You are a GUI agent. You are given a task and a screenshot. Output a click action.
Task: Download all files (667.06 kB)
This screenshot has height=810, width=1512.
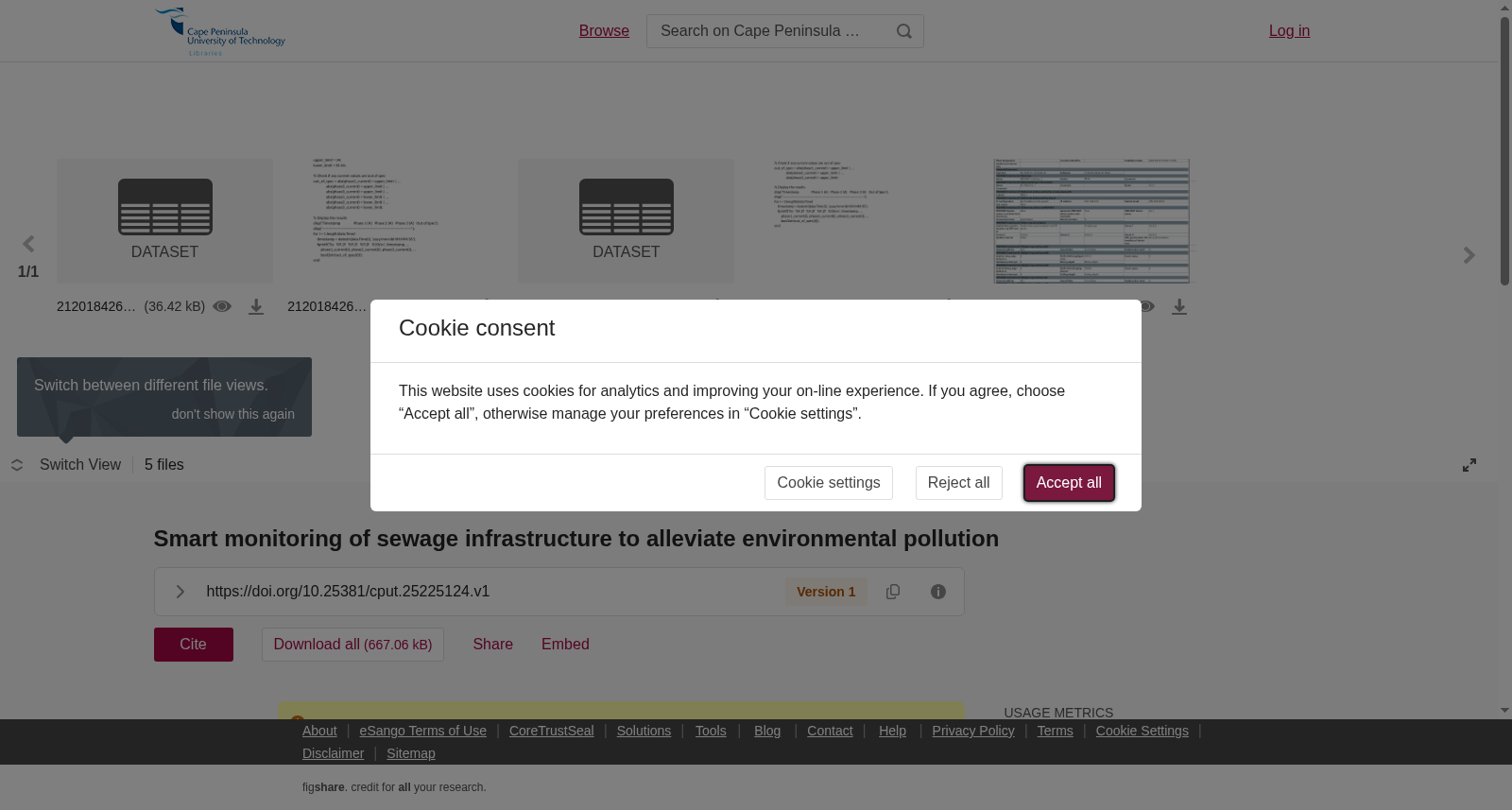(352, 645)
